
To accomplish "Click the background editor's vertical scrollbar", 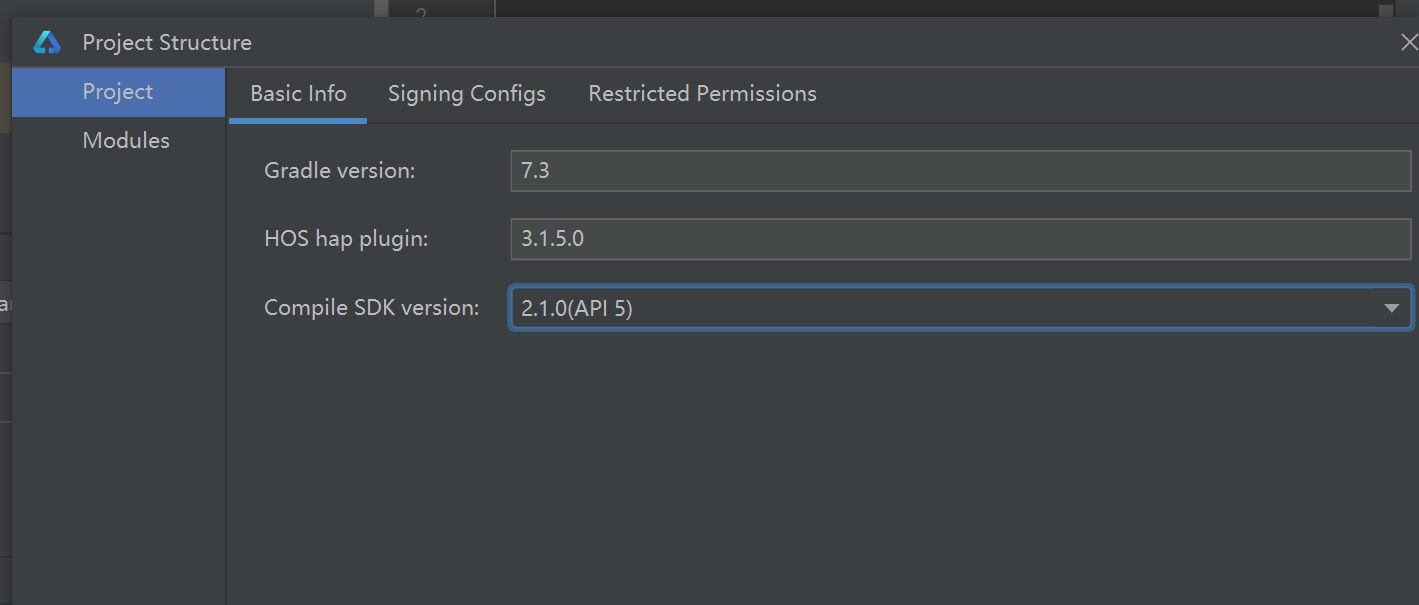I will 1385,10.
